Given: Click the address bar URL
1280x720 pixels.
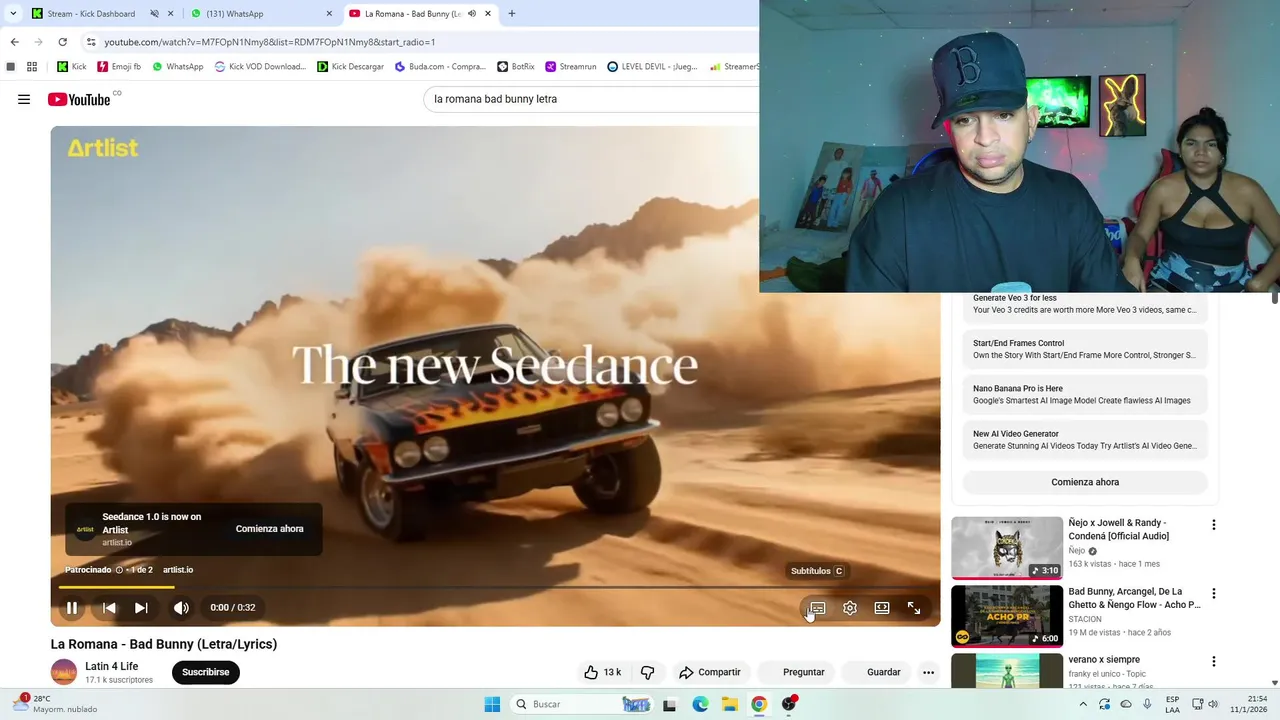Looking at the screenshot, I should (270, 42).
